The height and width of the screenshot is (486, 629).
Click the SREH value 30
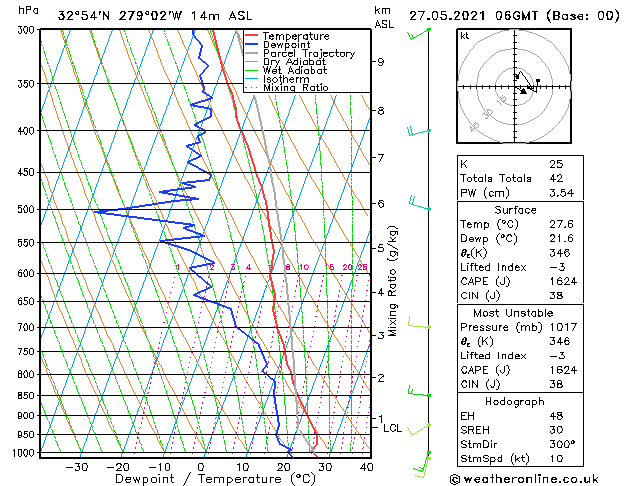point(556,430)
